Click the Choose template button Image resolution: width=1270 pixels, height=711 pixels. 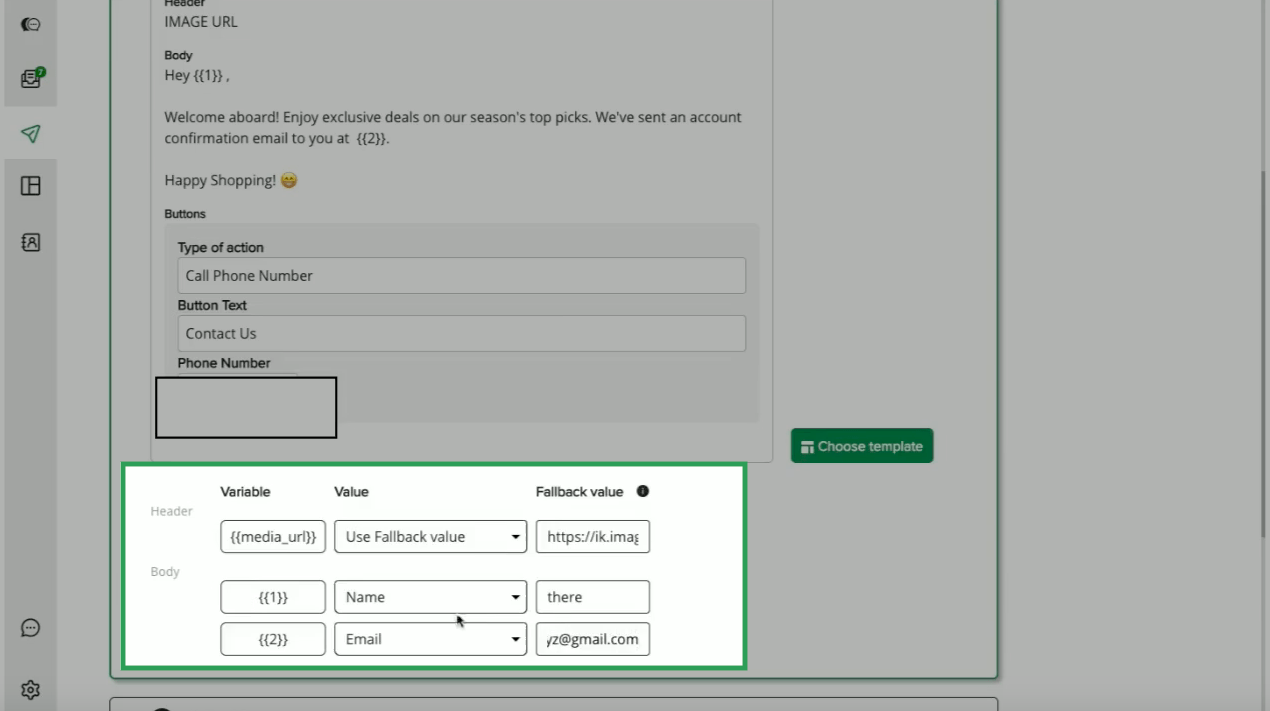(861, 446)
